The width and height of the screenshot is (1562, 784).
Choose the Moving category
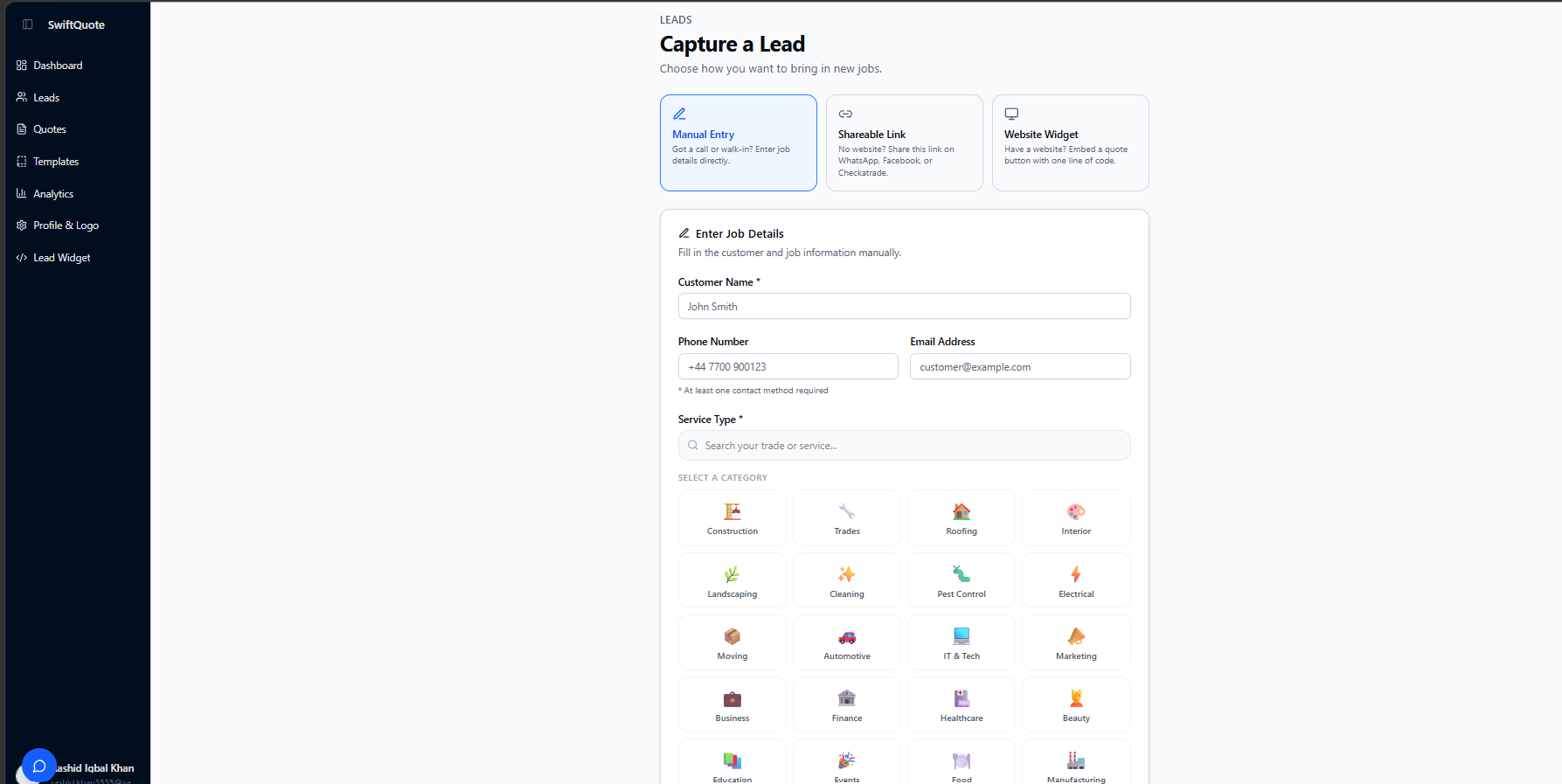tap(732, 642)
